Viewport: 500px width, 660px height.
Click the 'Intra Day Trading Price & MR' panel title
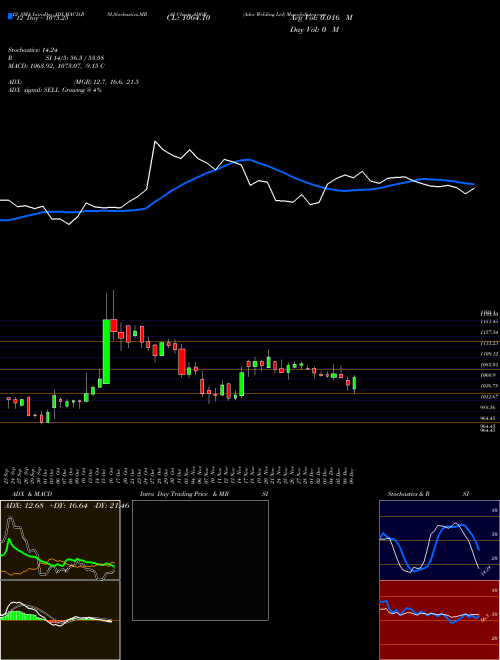click(x=185, y=494)
